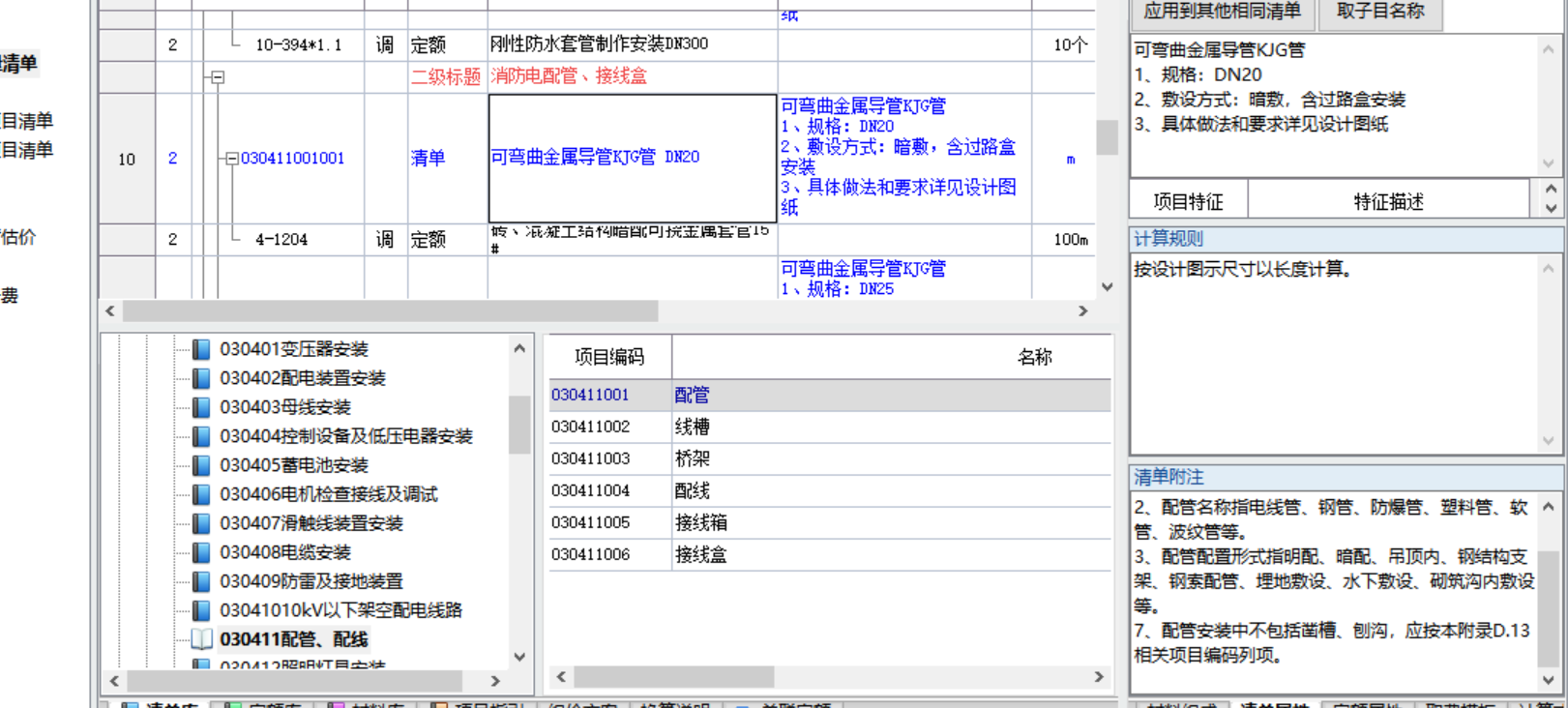Click 清单附注 section header

(x=1346, y=477)
